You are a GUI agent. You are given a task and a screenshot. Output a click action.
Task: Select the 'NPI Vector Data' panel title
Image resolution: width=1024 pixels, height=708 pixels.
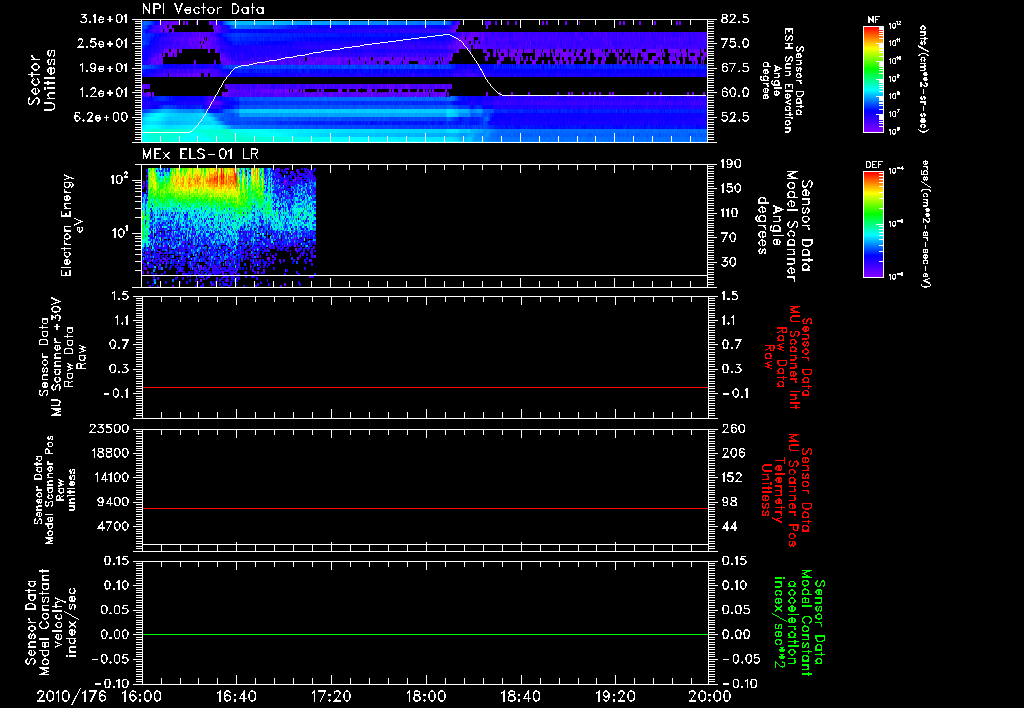[203, 9]
